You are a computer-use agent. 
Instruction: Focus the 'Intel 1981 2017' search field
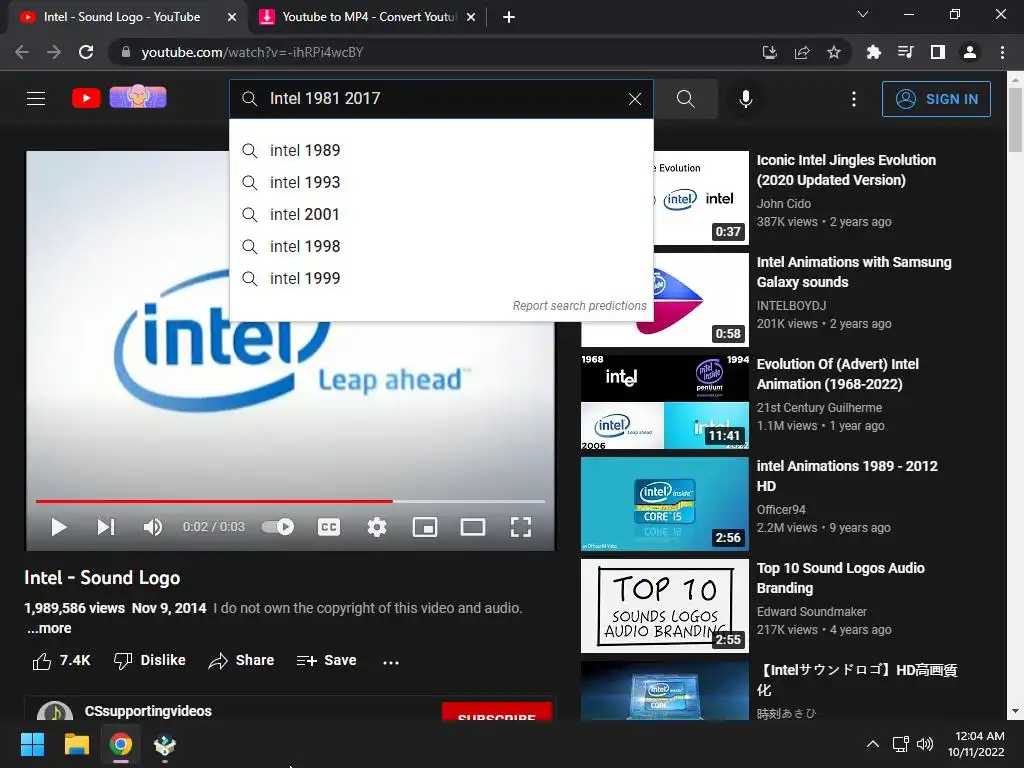pos(441,99)
